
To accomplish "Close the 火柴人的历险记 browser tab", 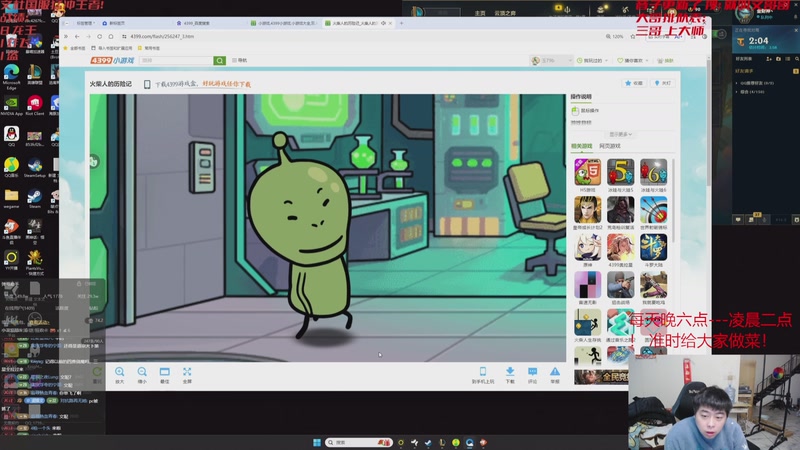I will coord(390,23).
